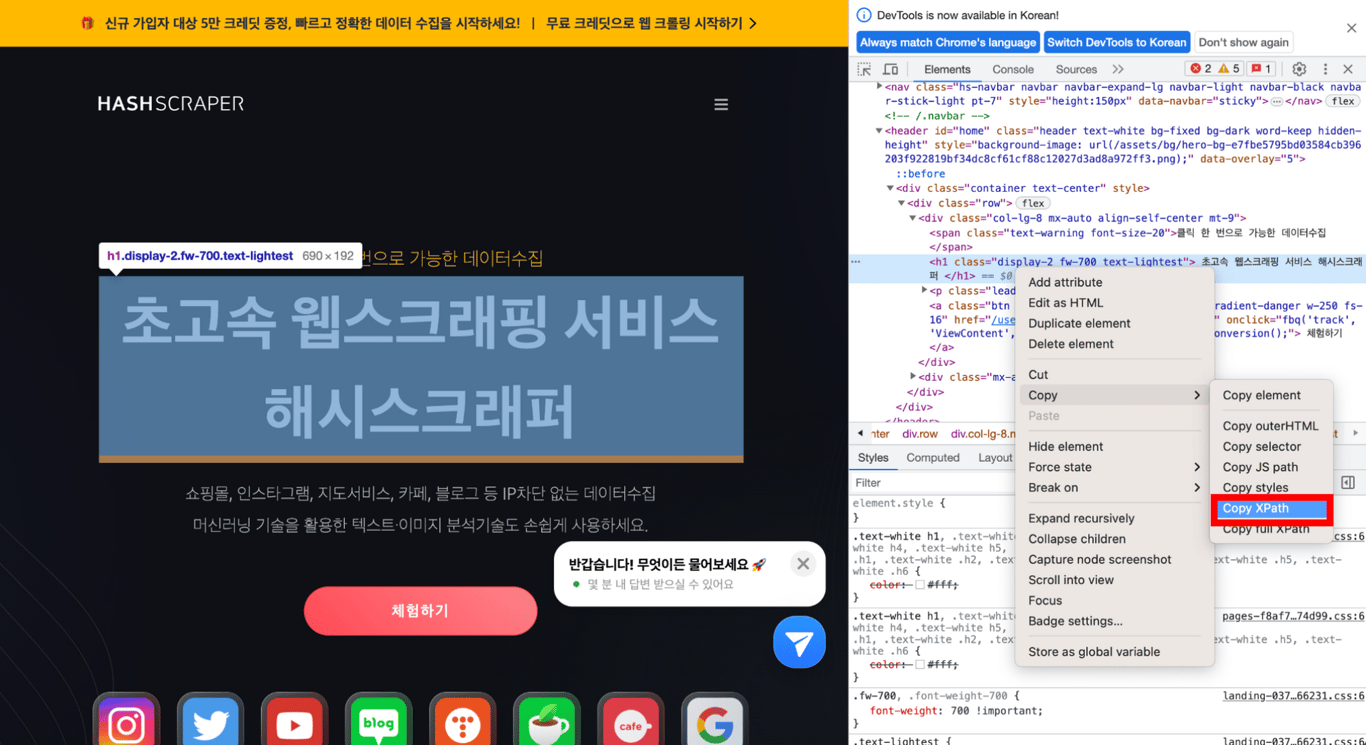The image size is (1366, 745).
Task: Open the HashScraper hamburger navigation menu
Action: pyautogui.click(x=721, y=104)
